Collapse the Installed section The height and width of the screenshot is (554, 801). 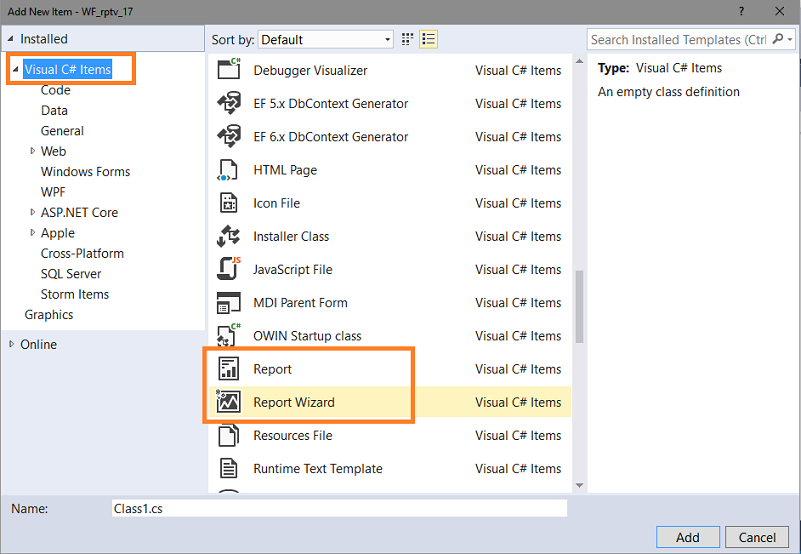(x=11, y=39)
